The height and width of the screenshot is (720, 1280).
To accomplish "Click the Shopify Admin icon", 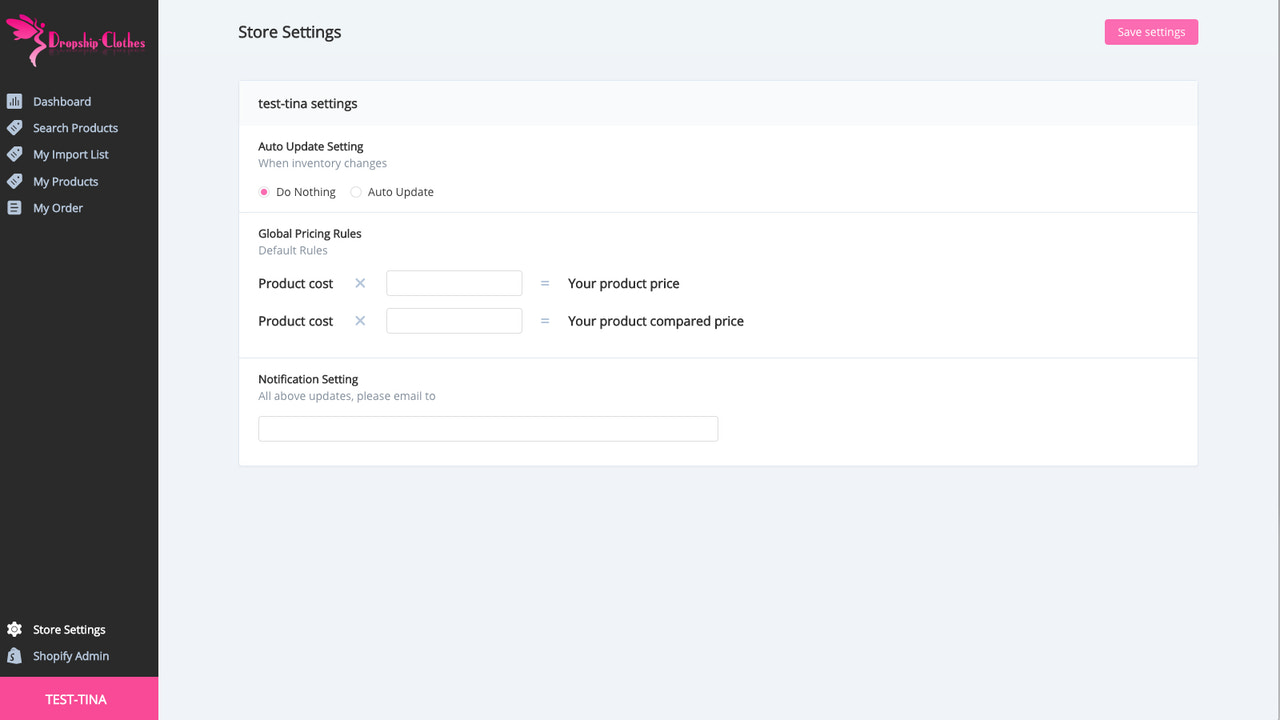I will click(14, 655).
